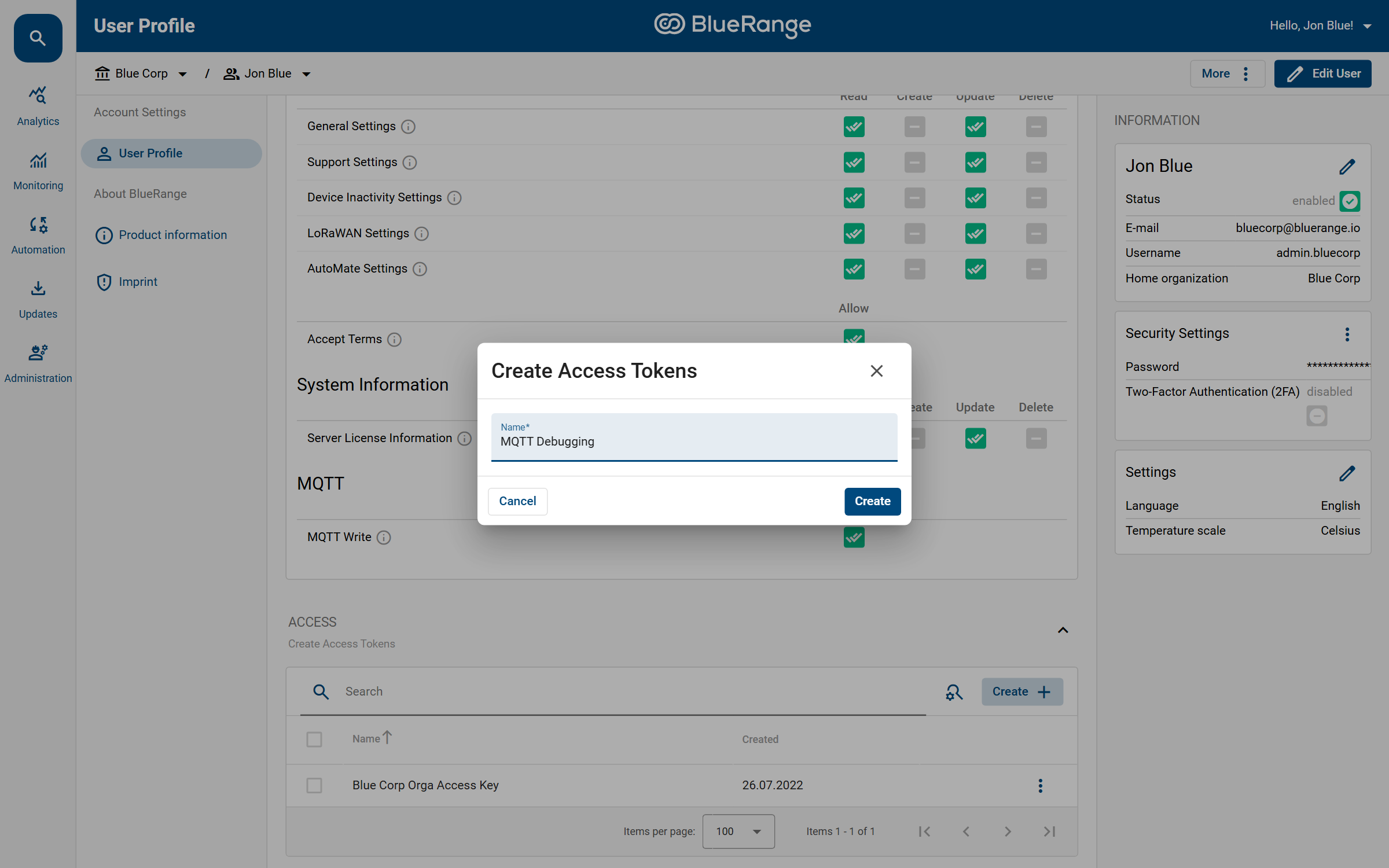Toggle AutoMate Settings Delete permission
1389x868 pixels.
(1037, 269)
